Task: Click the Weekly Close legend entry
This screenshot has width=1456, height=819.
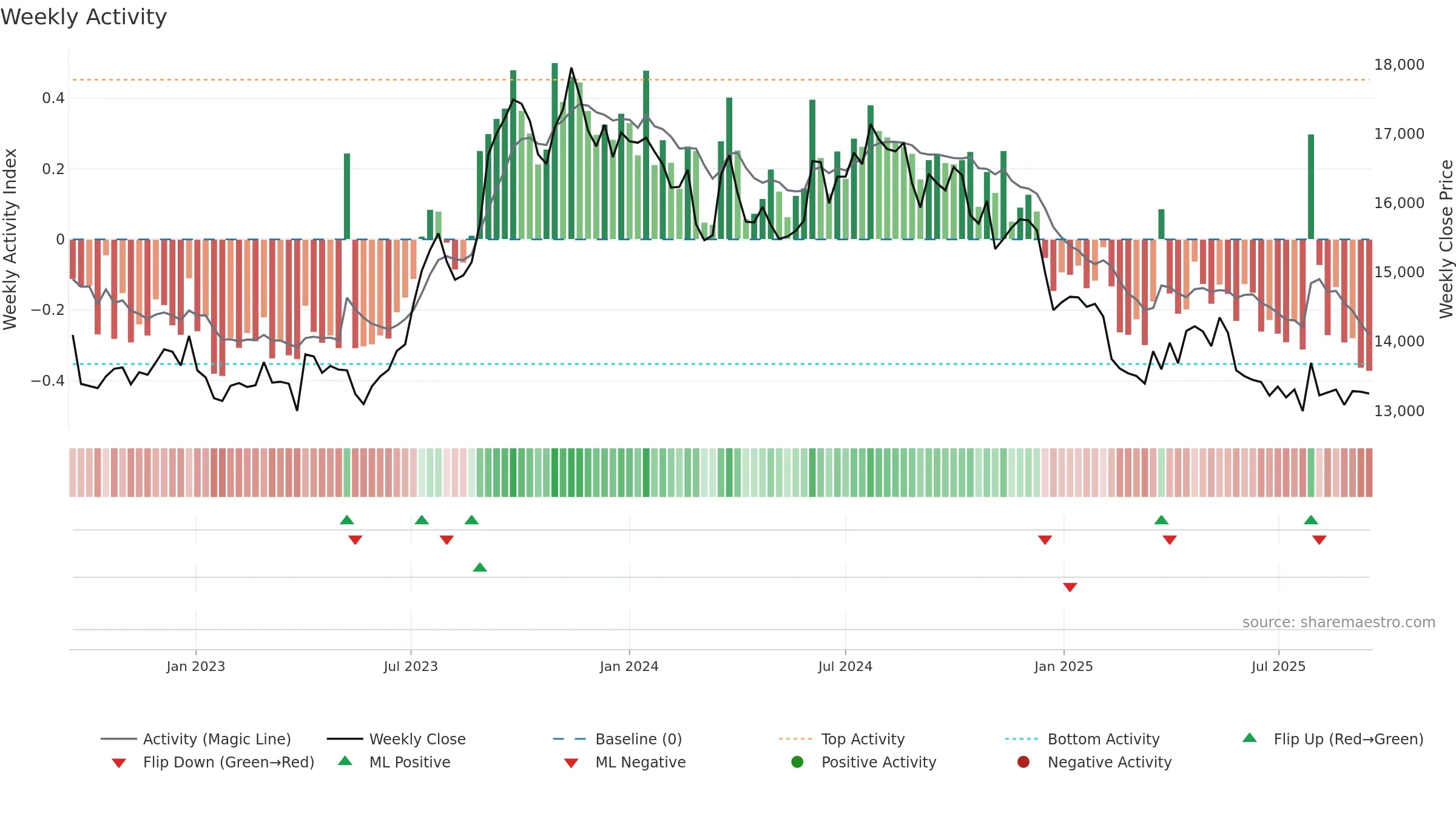Action: (396, 739)
